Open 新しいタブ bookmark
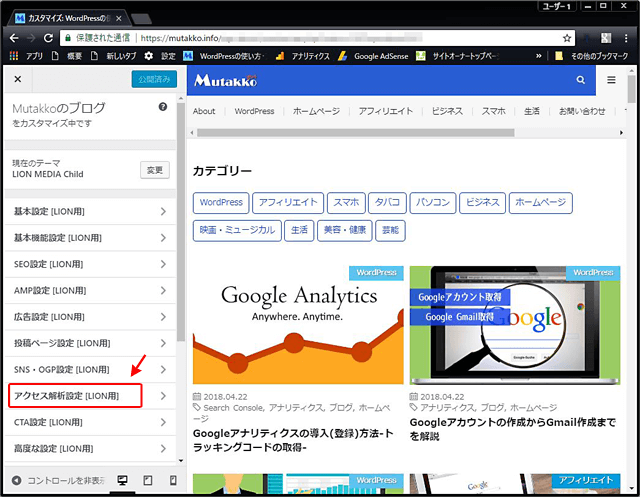 [113, 56]
